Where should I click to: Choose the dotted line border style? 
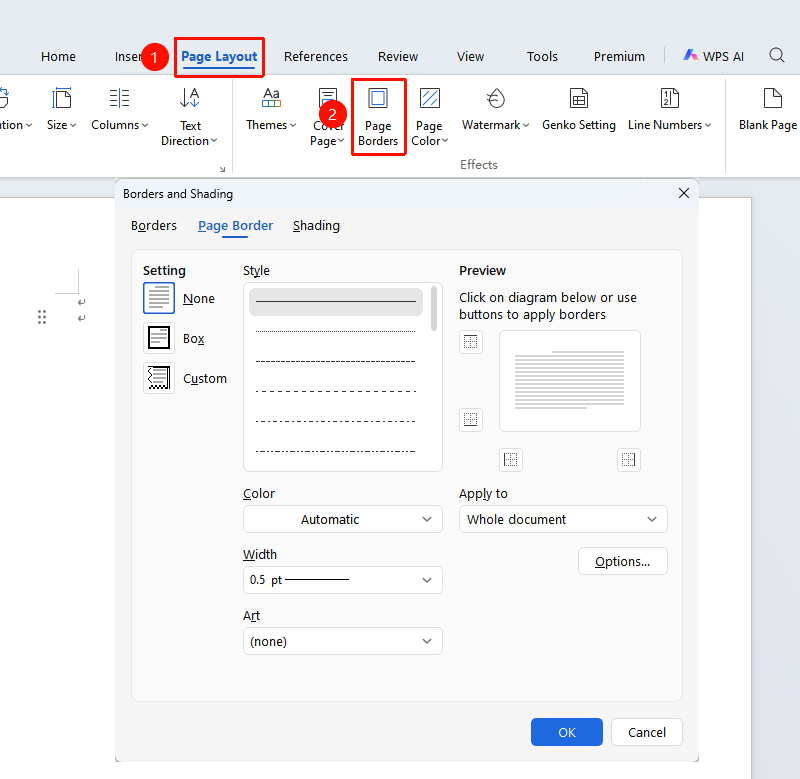(336, 332)
